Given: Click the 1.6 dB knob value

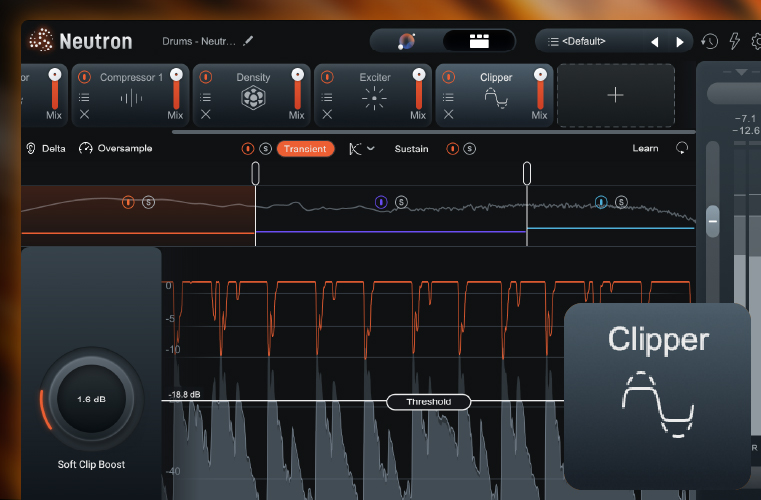Looking at the screenshot, I should tap(91, 399).
